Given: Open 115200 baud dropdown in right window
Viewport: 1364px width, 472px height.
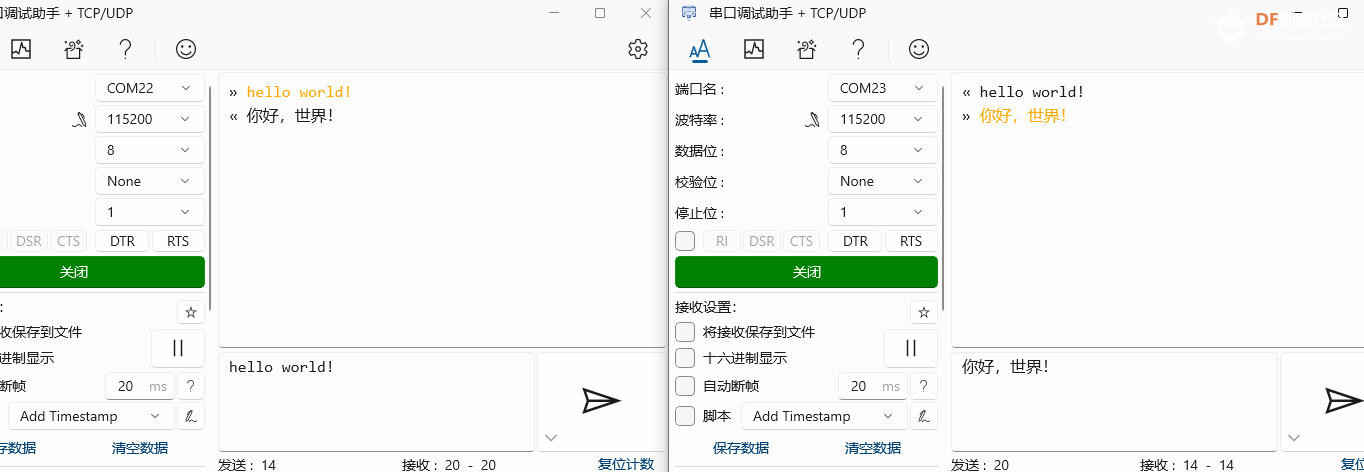Looking at the screenshot, I should tap(883, 119).
